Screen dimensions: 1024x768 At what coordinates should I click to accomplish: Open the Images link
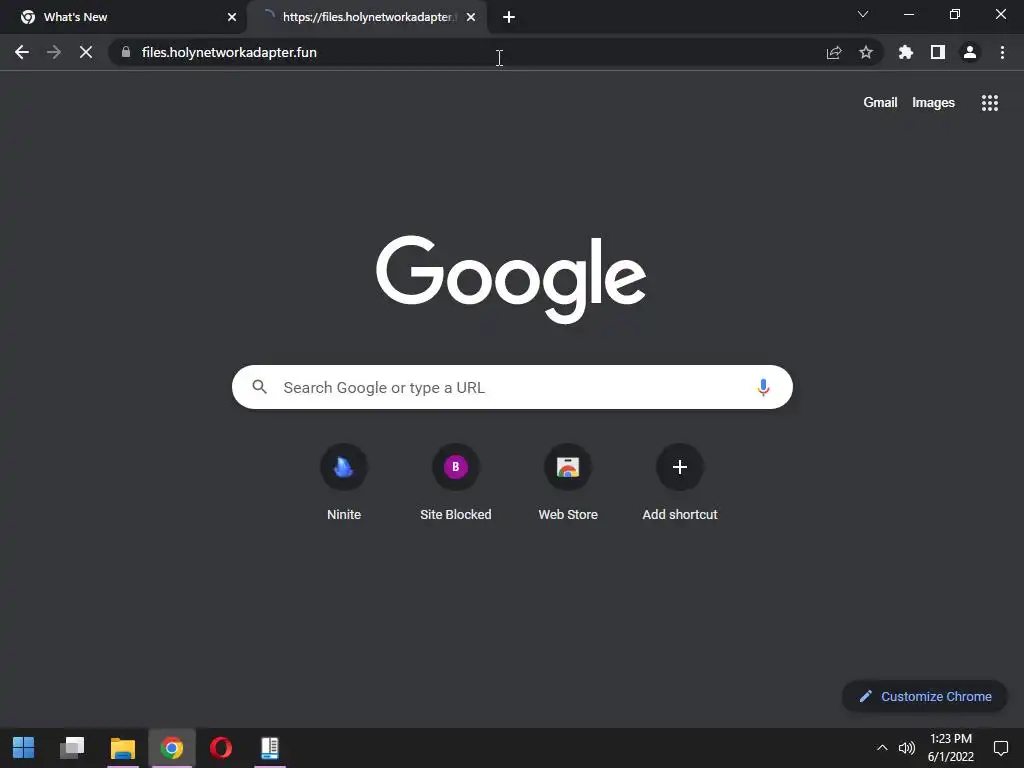point(933,103)
